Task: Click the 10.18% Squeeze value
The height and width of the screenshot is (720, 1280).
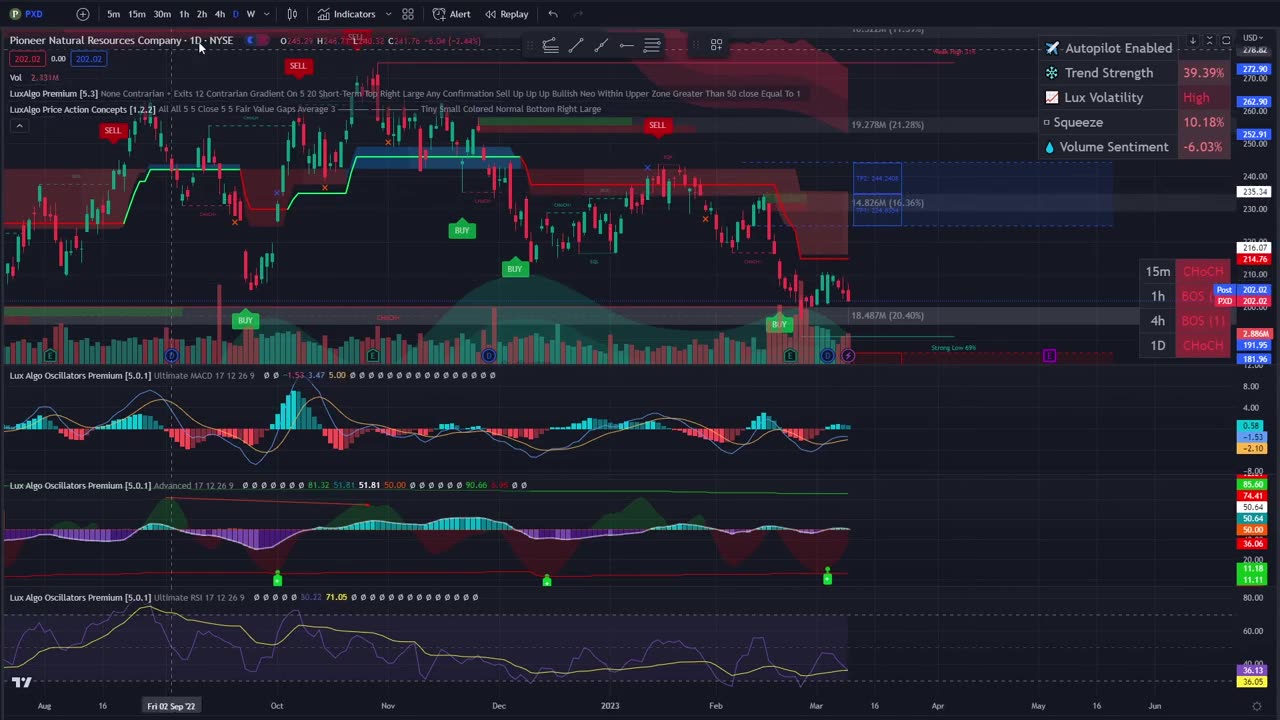Action: (1203, 122)
